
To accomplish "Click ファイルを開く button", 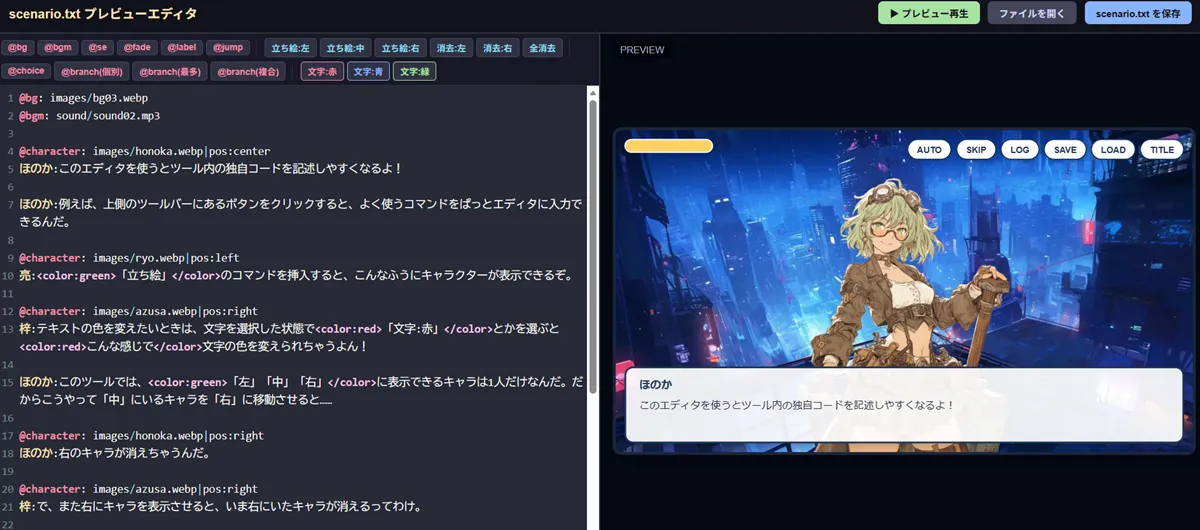I will click(x=1032, y=13).
